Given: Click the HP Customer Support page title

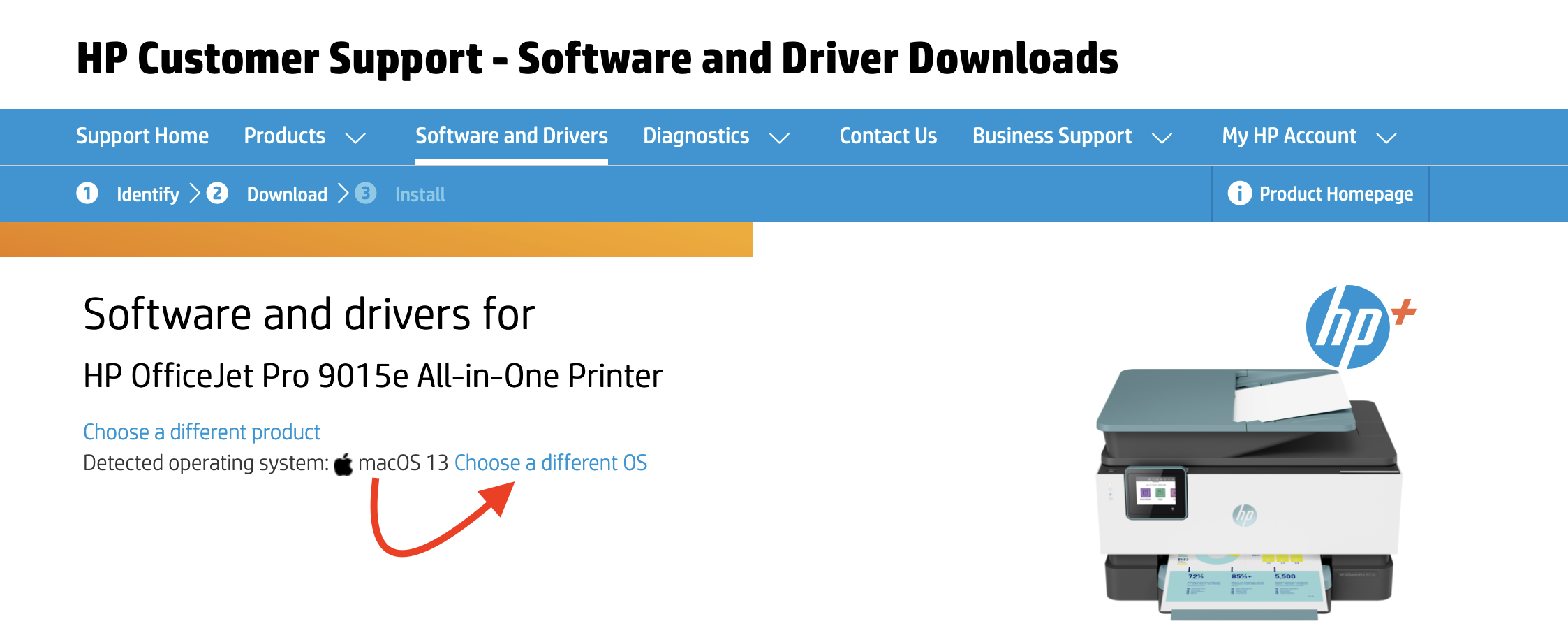Looking at the screenshot, I should tap(598, 58).
